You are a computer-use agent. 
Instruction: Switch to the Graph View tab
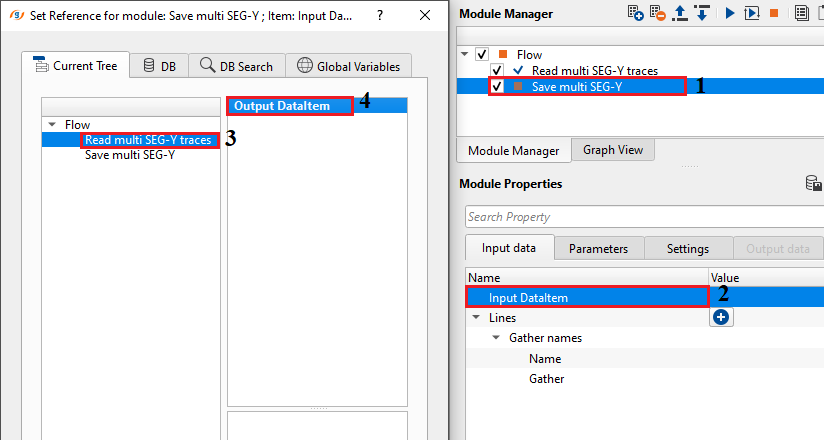click(613, 150)
